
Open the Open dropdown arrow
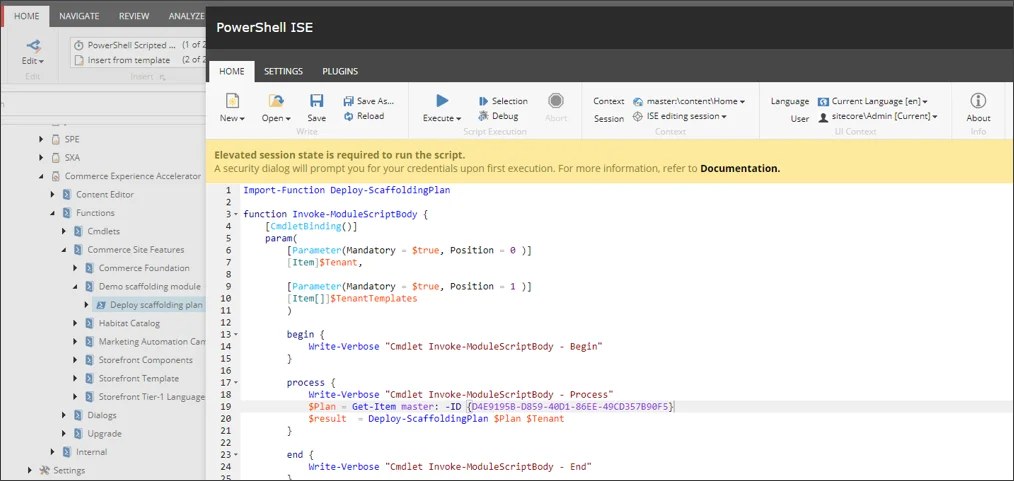coord(288,119)
